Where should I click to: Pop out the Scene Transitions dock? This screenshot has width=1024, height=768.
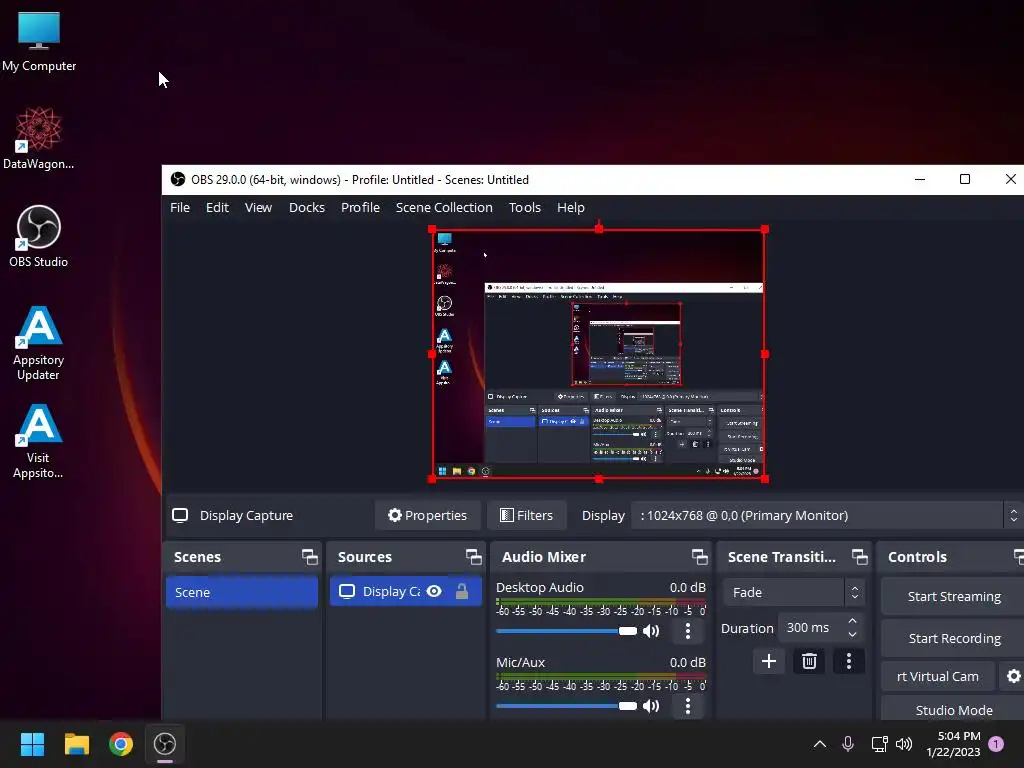[859, 557]
